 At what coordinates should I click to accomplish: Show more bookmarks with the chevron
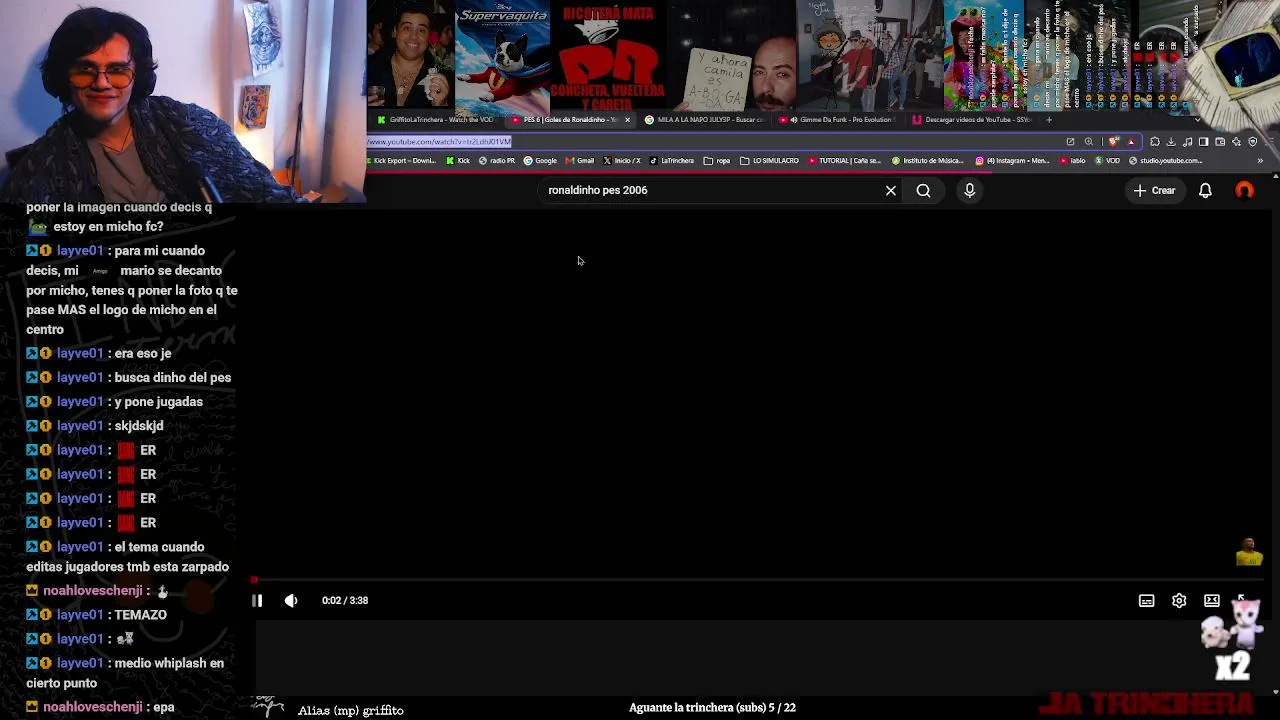pyautogui.click(x=1260, y=161)
